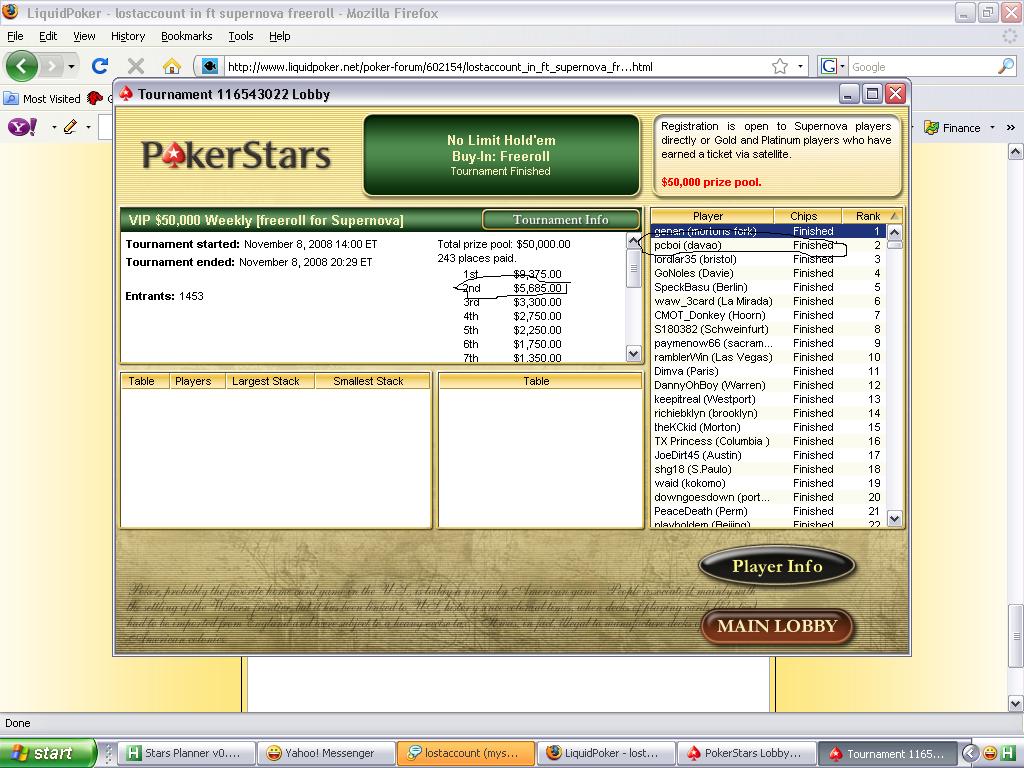Click the "Players" column header in tables list

coord(197,381)
